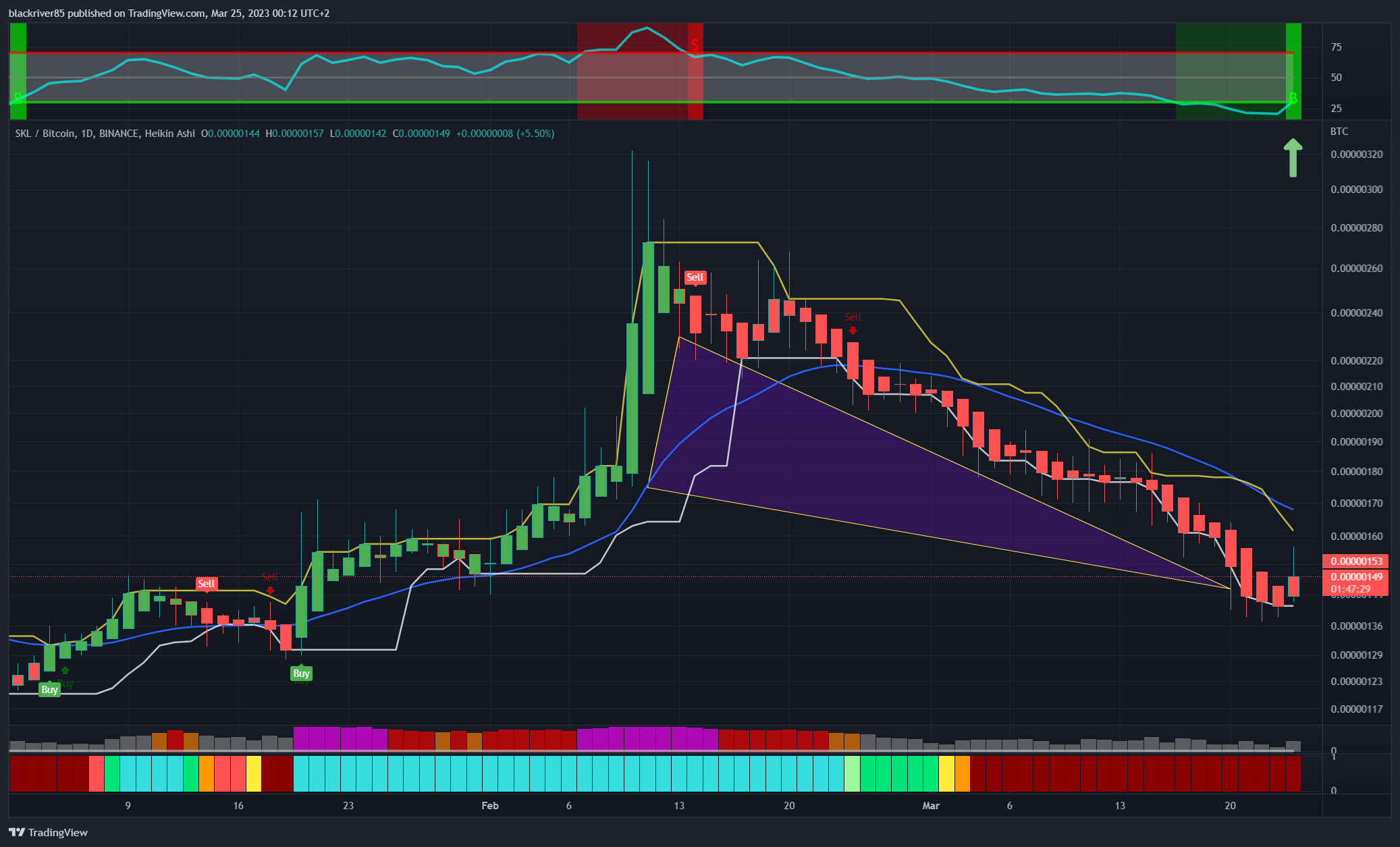This screenshot has width=1400, height=847.
Task: Select the green up arrow drawing on chart
Action: coord(1293,158)
